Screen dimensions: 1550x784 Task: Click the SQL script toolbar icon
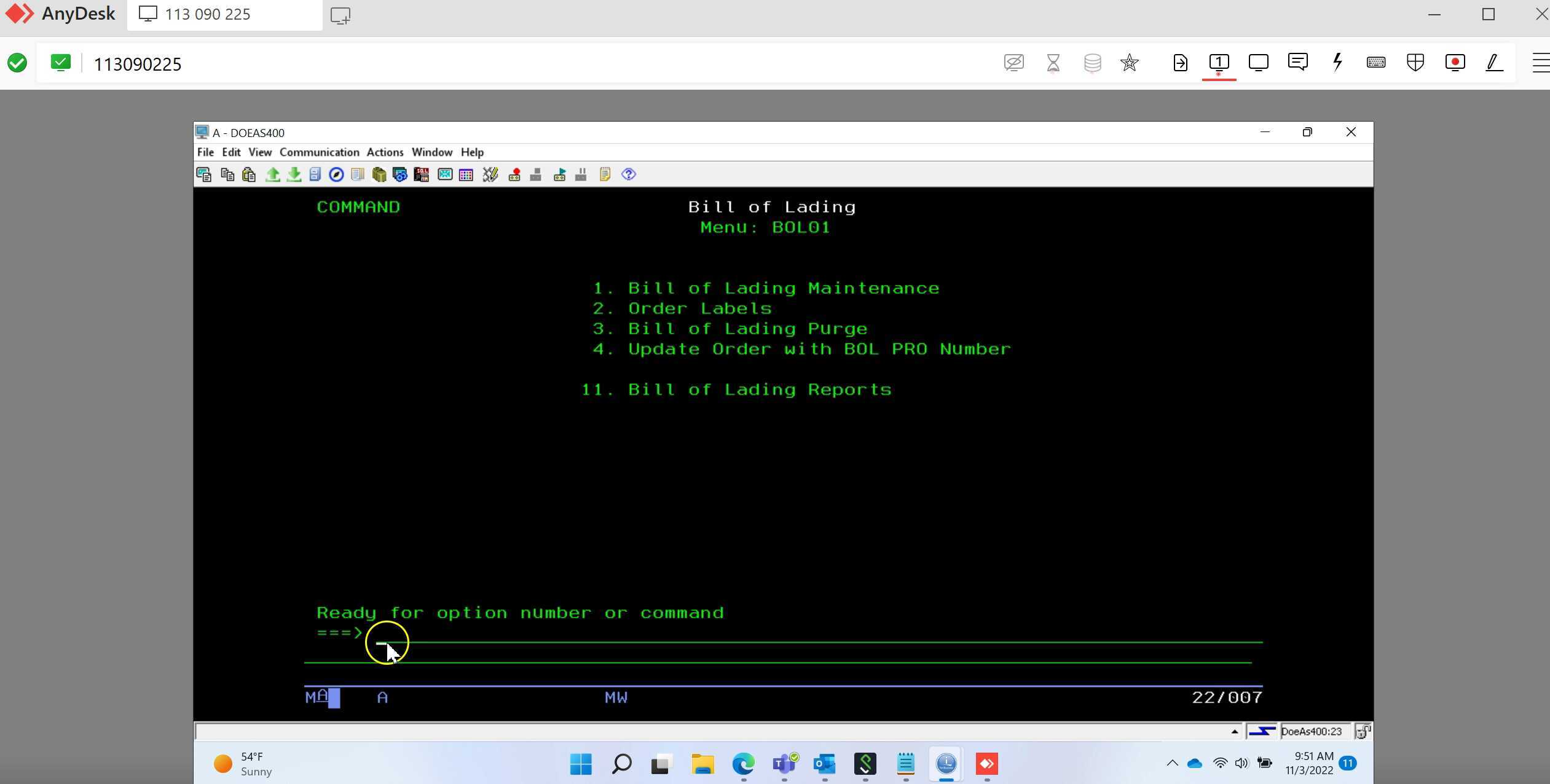click(x=421, y=175)
